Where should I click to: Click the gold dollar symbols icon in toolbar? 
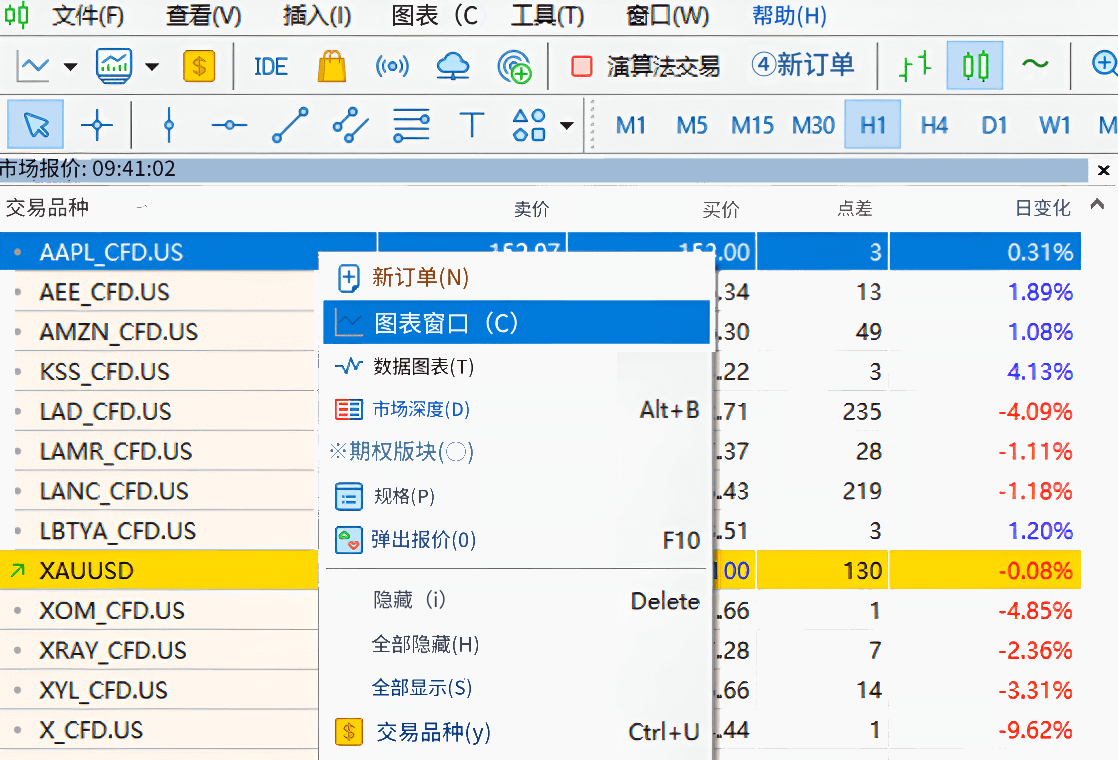click(x=199, y=66)
